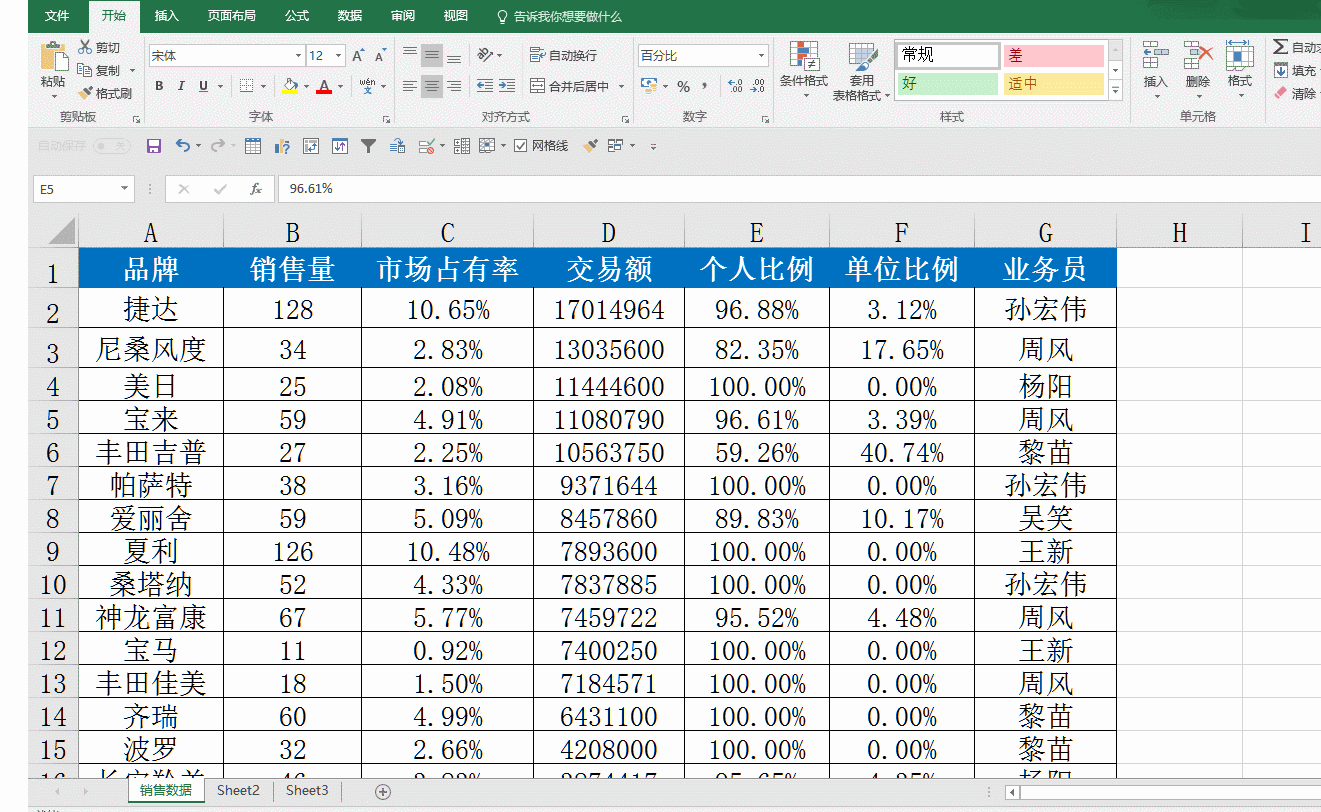Open the Format as Table (套用表格格式) dropdown

[861, 72]
